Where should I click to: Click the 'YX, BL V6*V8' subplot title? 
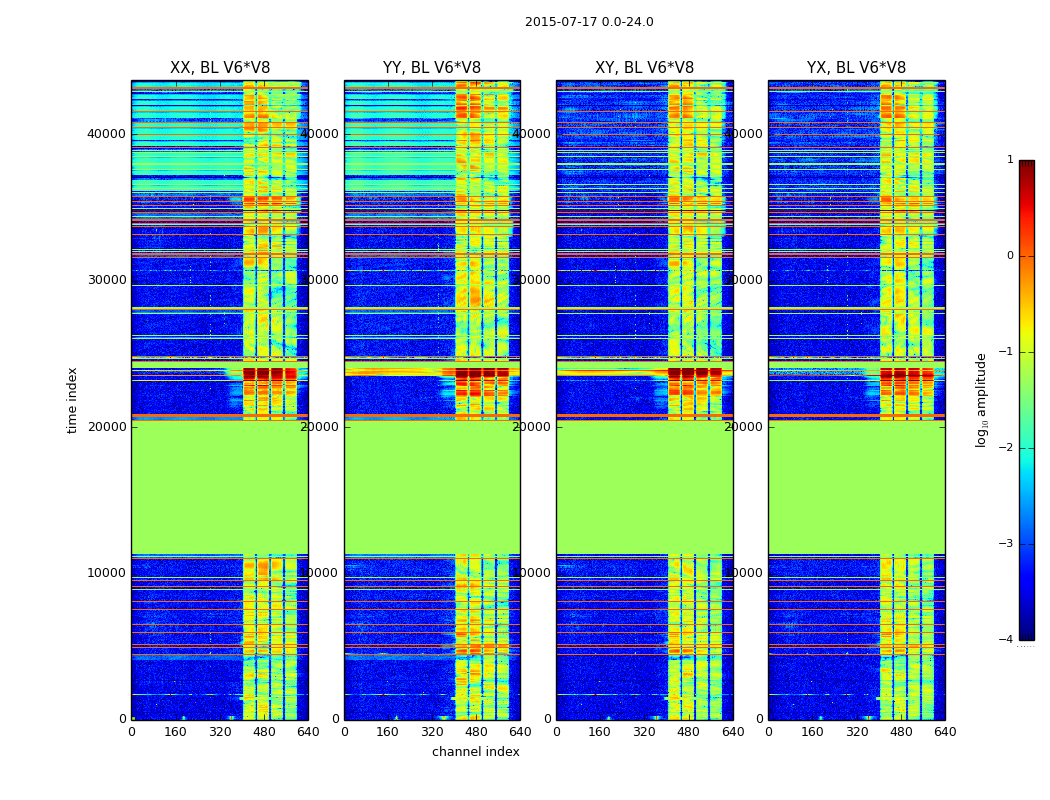tap(856, 68)
